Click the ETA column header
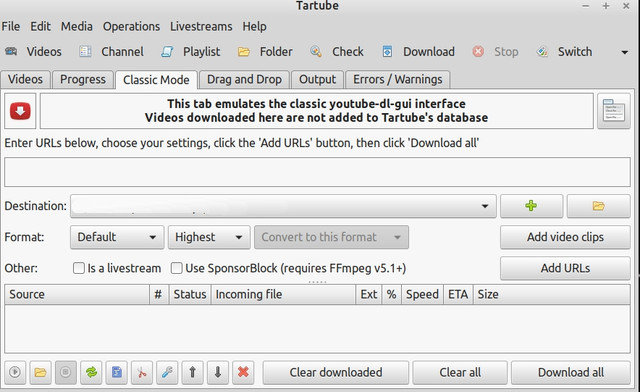 pos(458,294)
